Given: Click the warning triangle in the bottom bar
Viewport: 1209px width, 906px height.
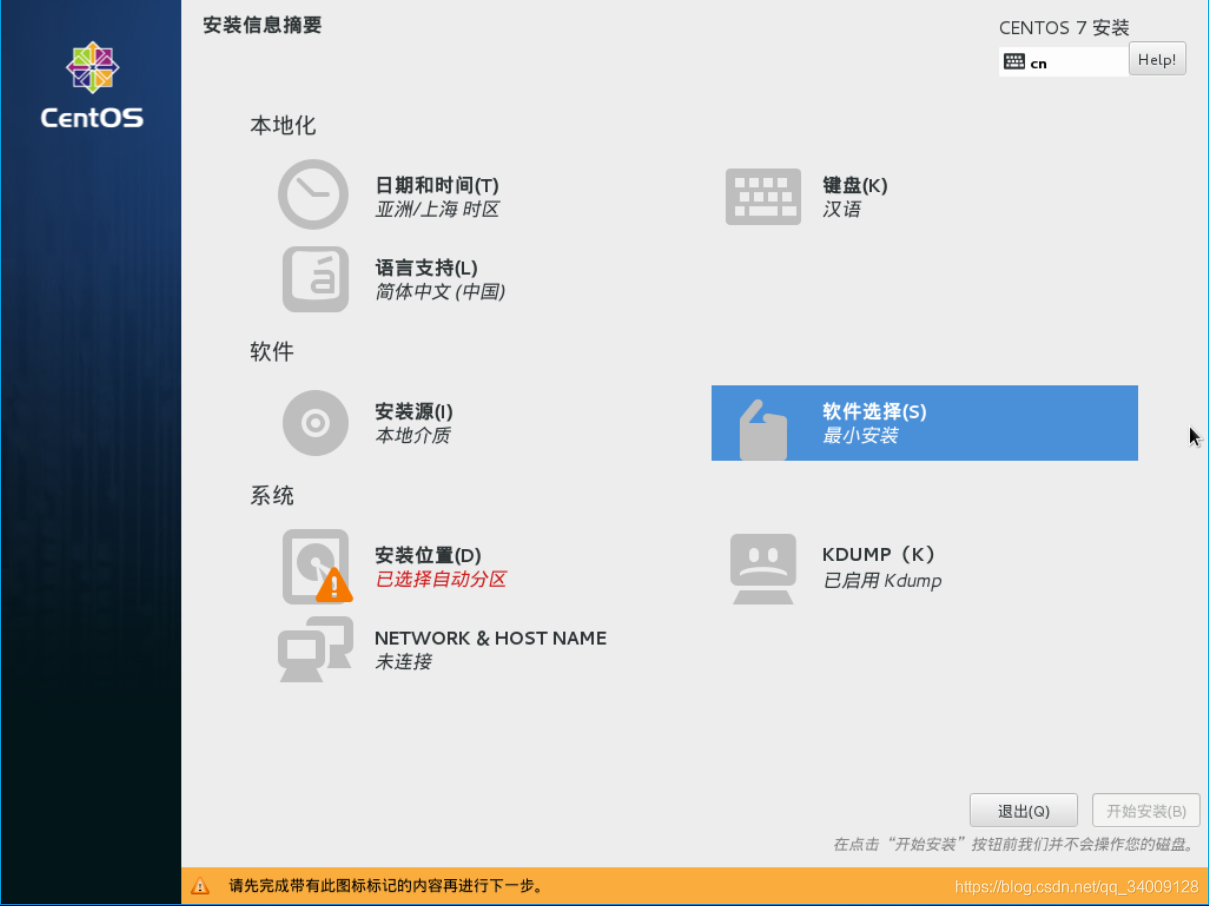Looking at the screenshot, I should (200, 886).
